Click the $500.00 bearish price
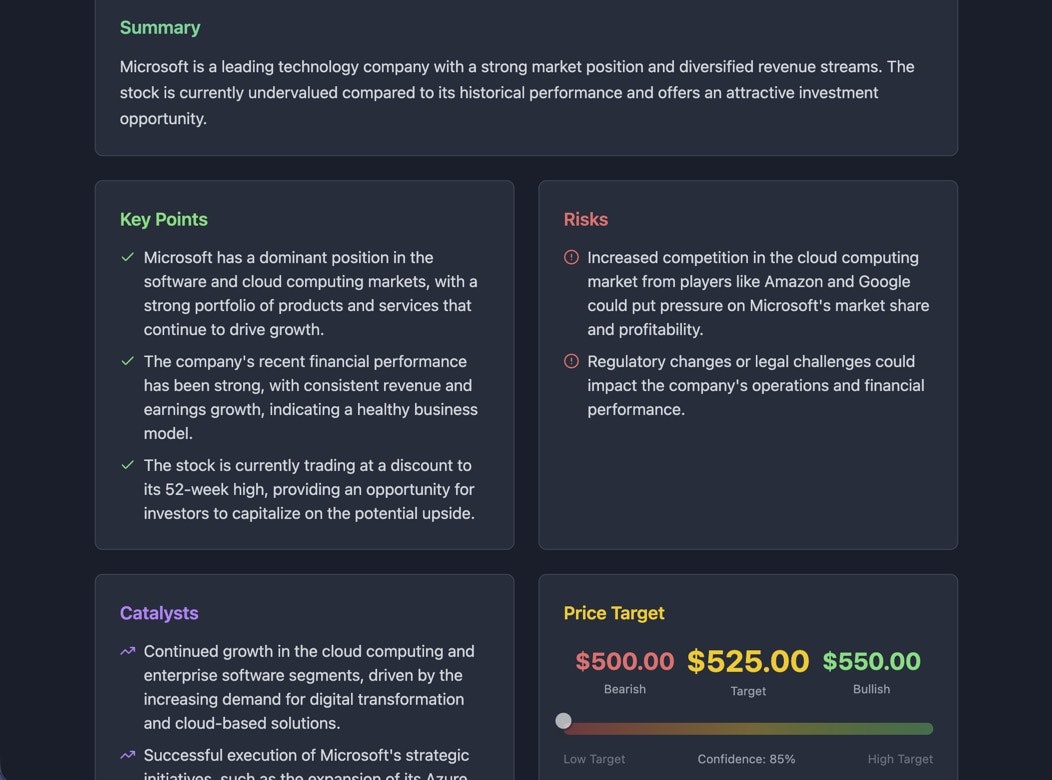 coord(625,661)
